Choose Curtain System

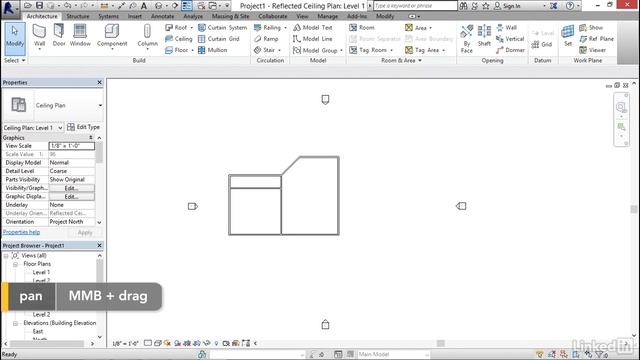[x=222, y=27]
